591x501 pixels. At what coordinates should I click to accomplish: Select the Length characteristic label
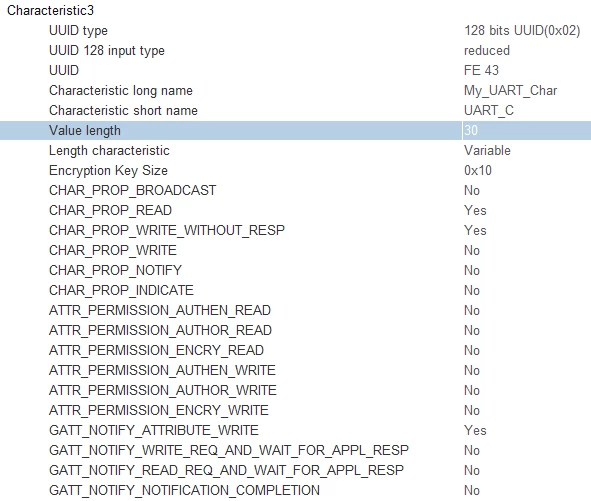click(x=109, y=150)
